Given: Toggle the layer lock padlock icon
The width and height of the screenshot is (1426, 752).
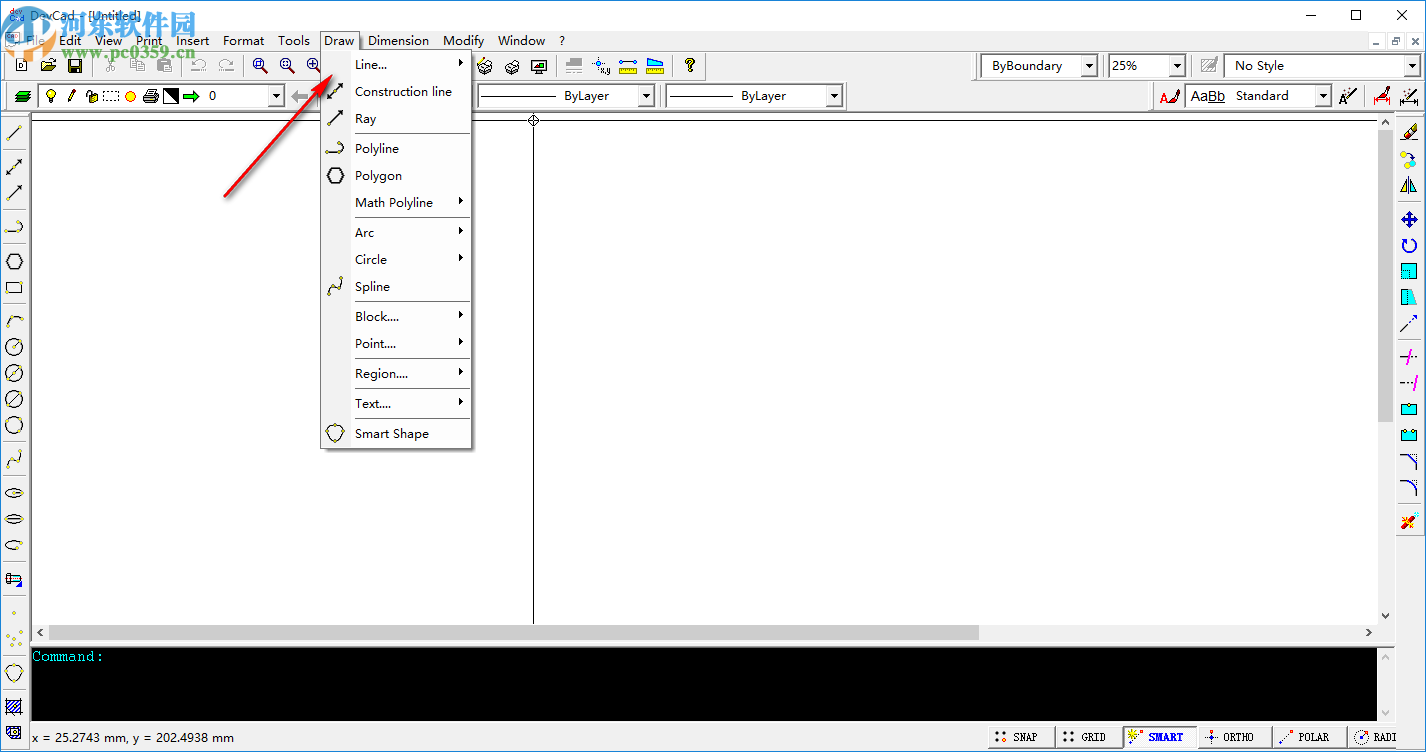Looking at the screenshot, I should tap(91, 96).
